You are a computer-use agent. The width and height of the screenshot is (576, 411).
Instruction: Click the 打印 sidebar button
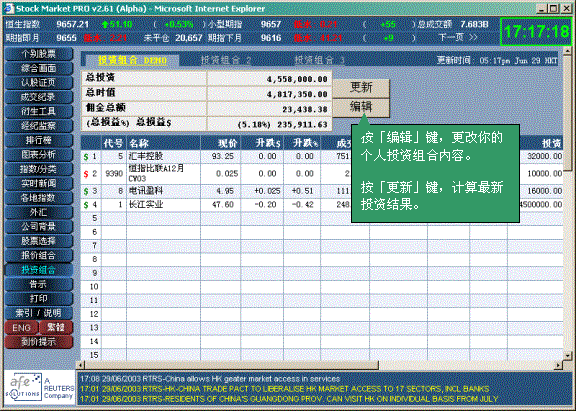(x=39, y=299)
